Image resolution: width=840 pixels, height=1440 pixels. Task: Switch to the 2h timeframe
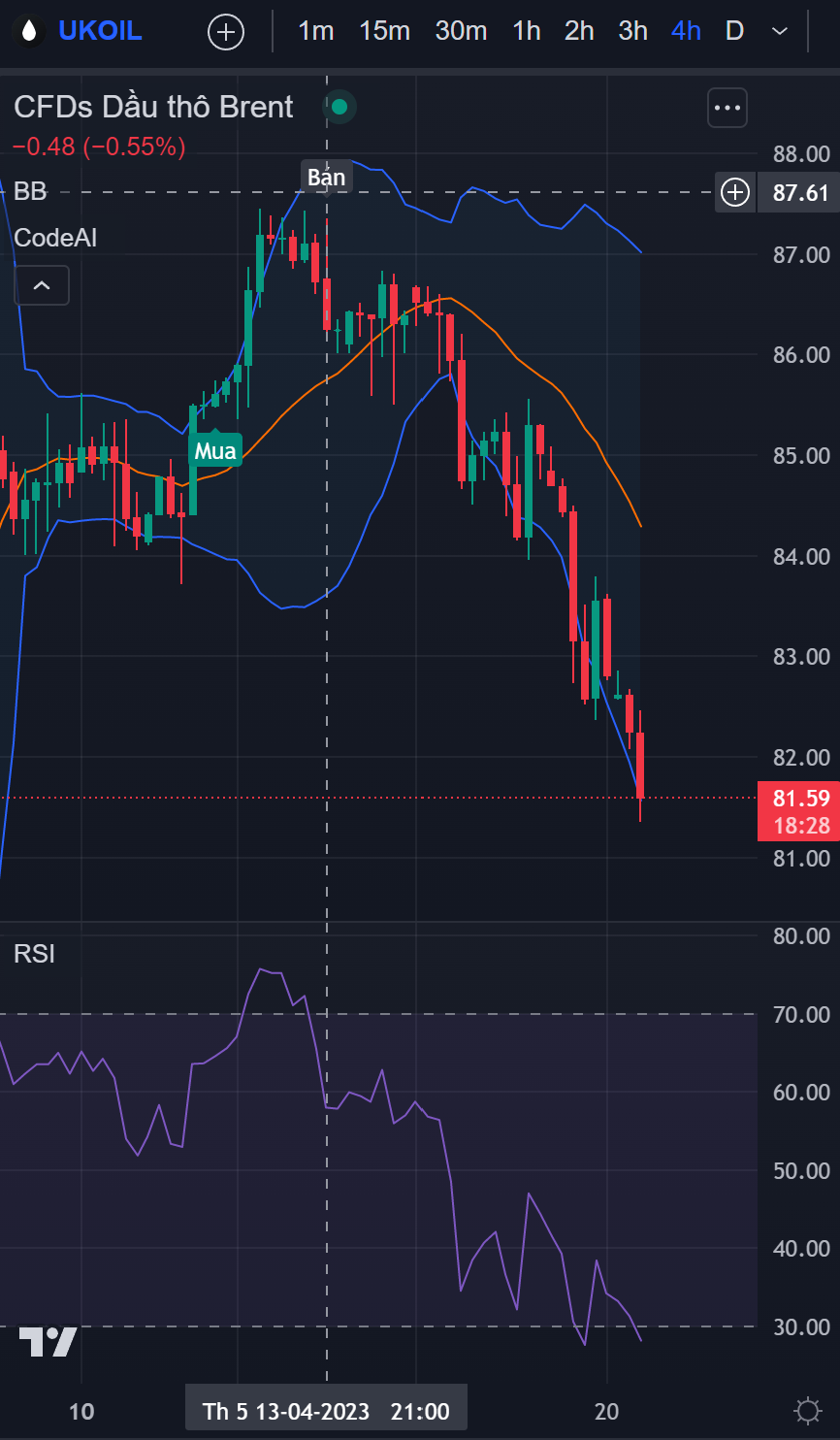579,31
